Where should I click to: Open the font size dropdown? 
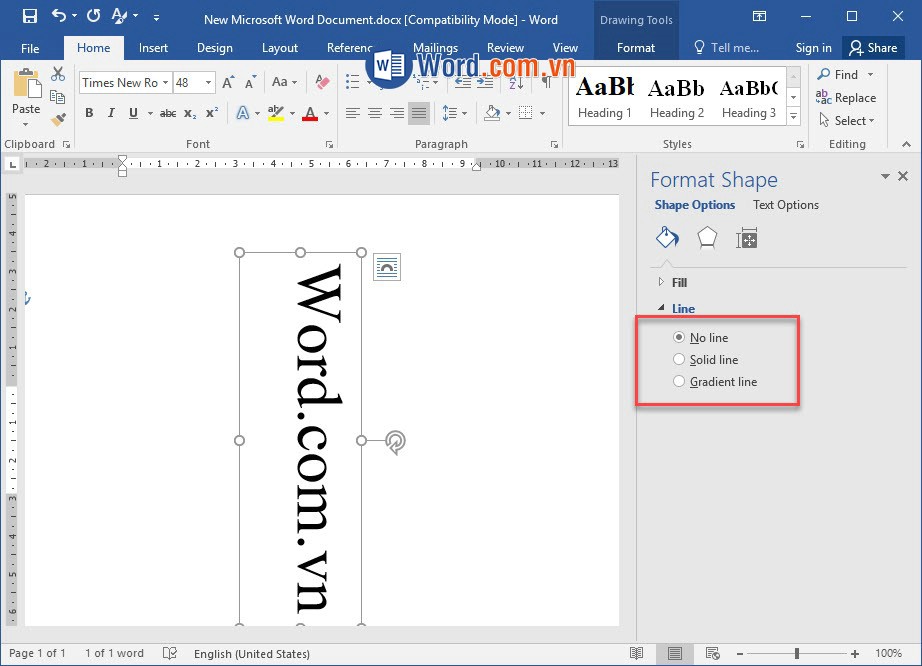pos(208,83)
